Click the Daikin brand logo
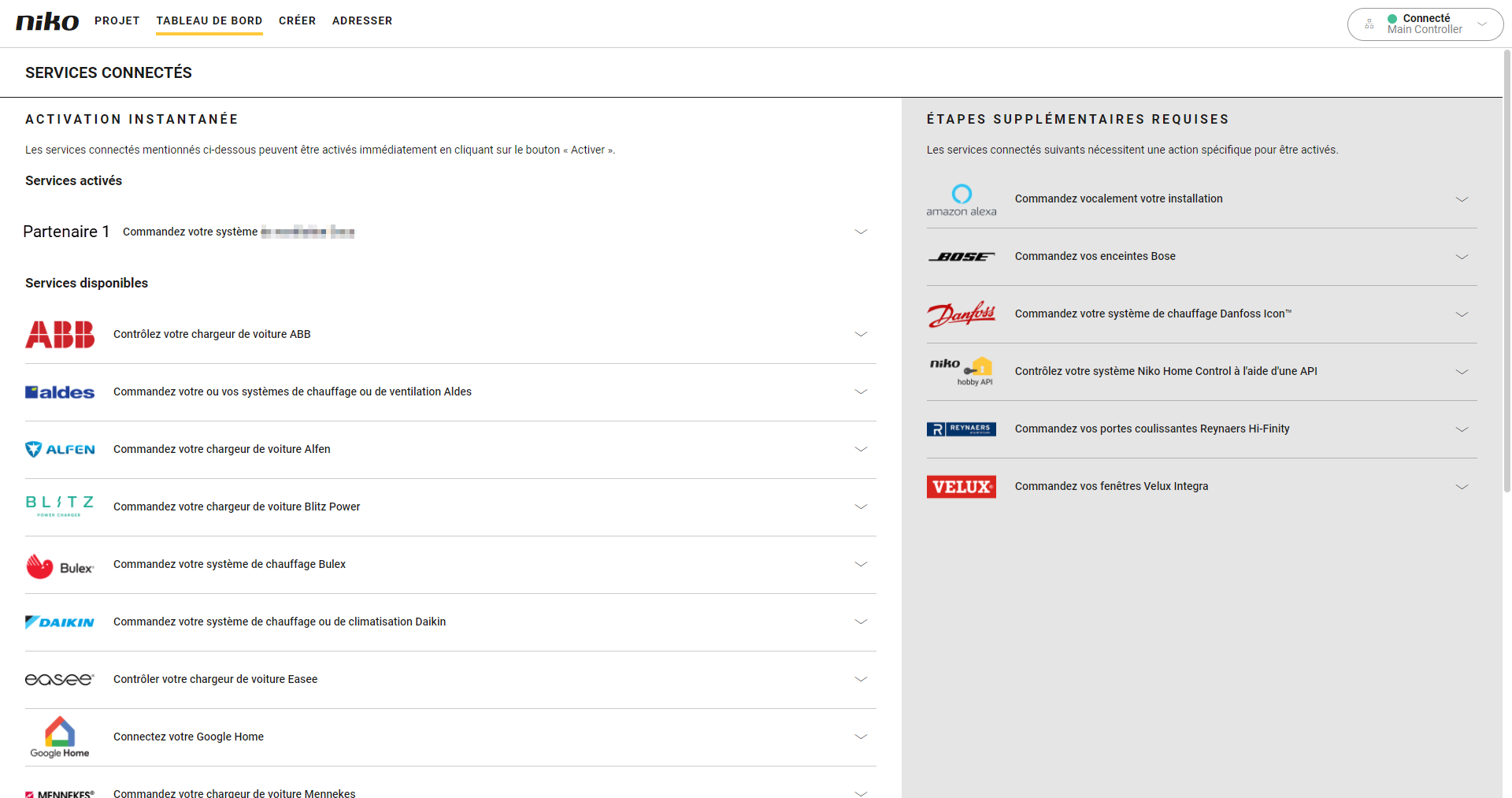Screen dimensions: 1512x798 60,622
